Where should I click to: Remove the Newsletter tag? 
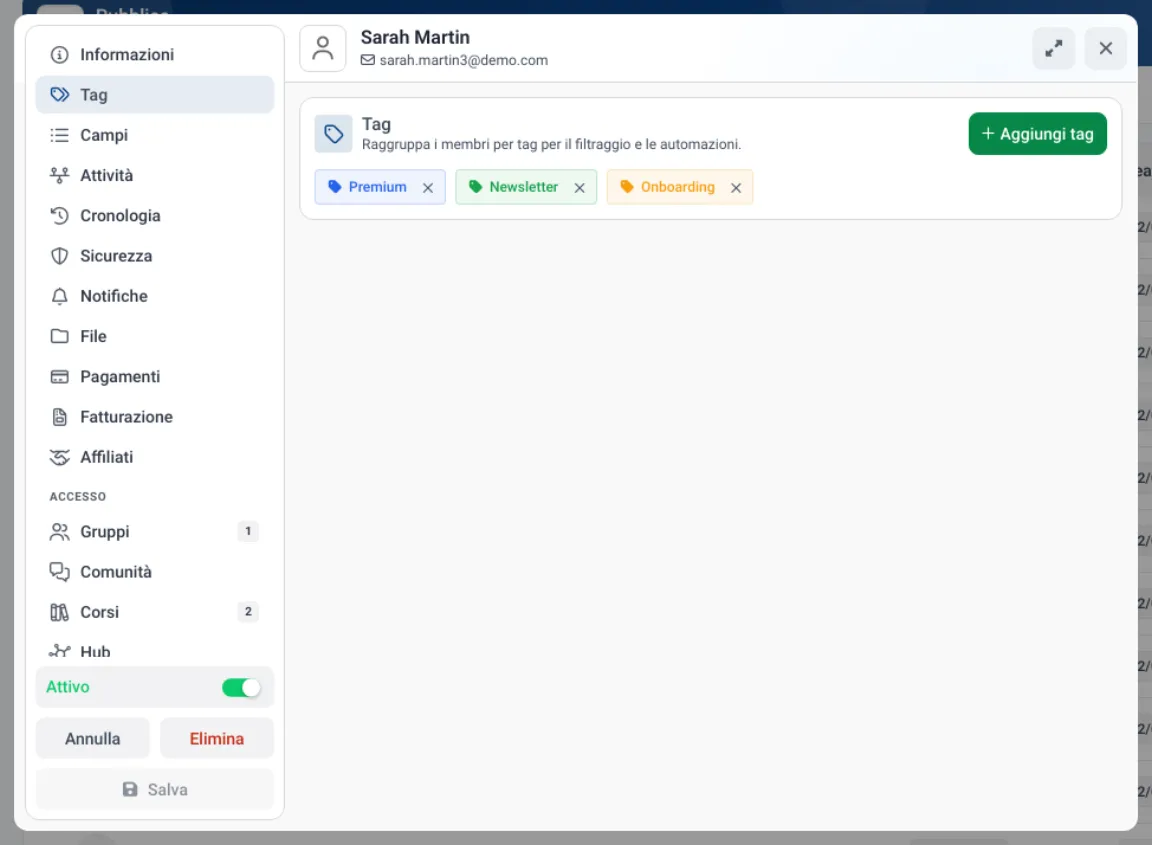580,188
